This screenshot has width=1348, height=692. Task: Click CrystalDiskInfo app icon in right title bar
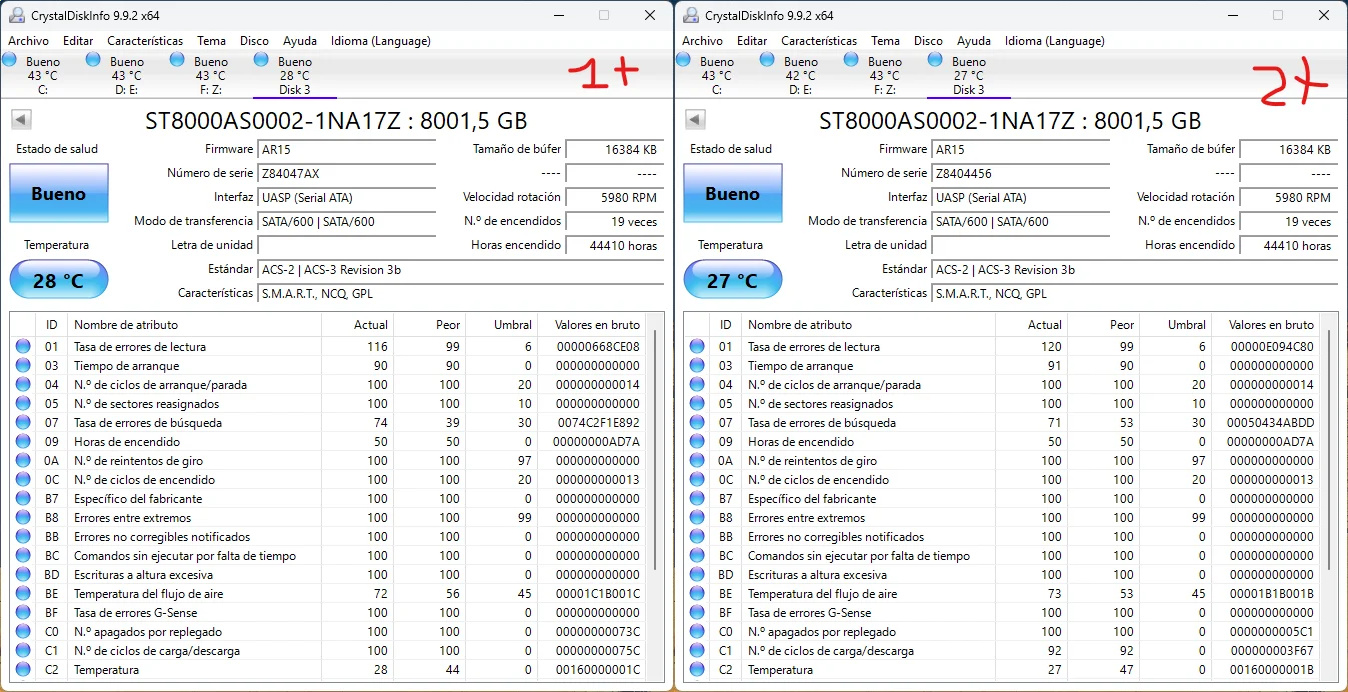click(690, 15)
